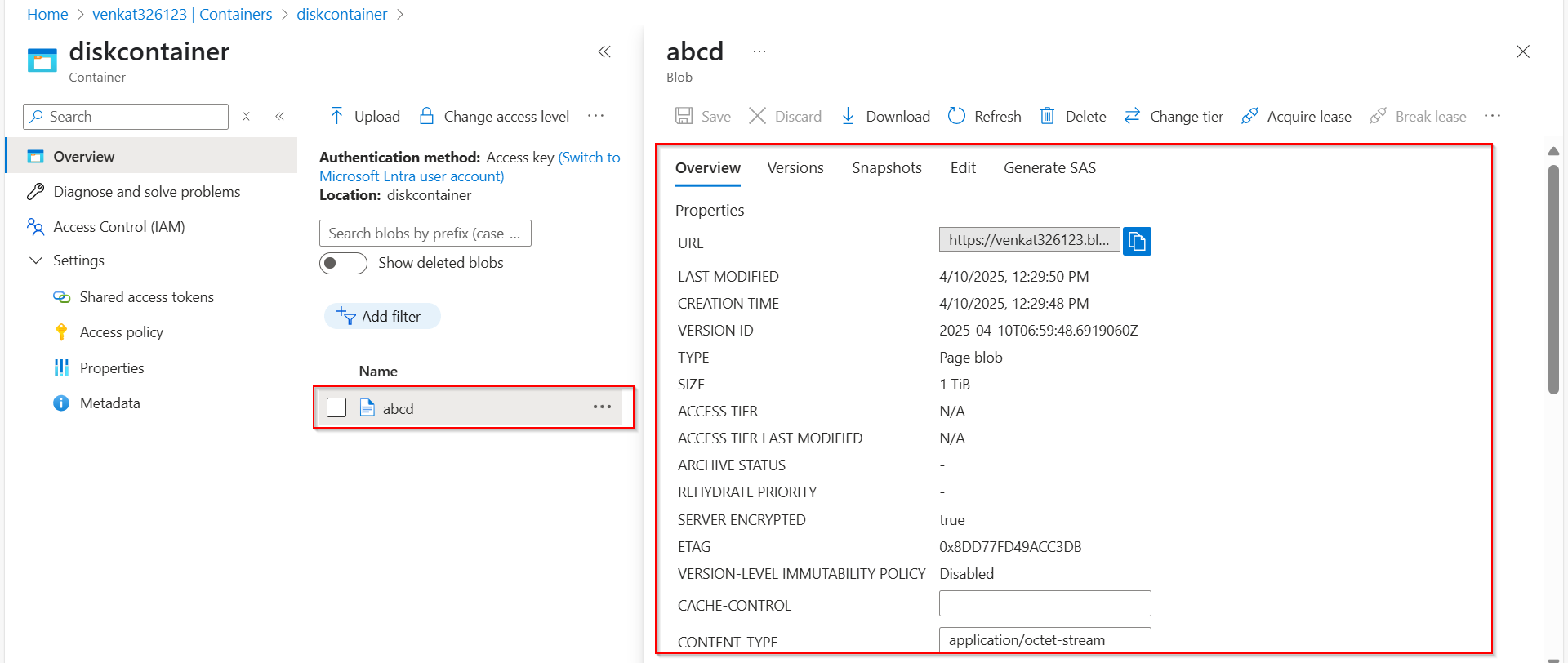Switch to the Edit tab

963,168
